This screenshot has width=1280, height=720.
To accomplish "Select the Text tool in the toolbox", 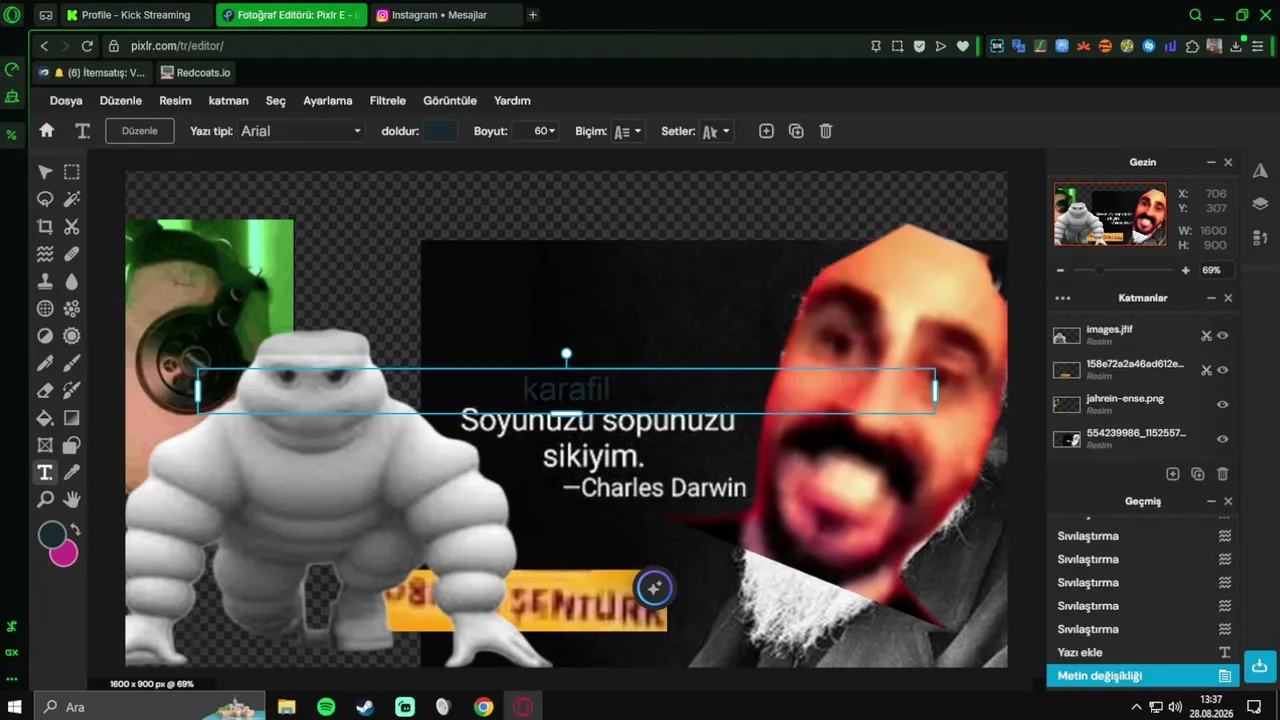I will (x=45, y=472).
